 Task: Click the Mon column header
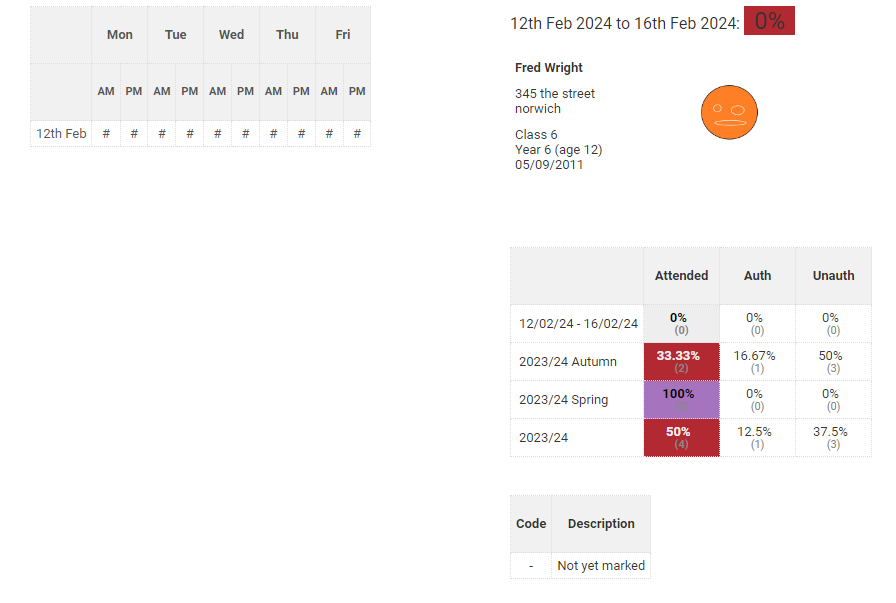click(120, 35)
